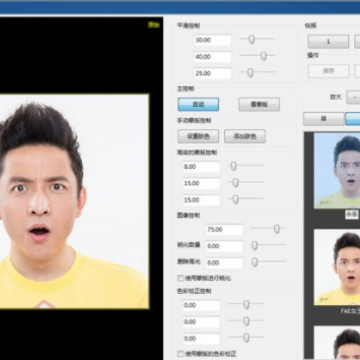Click the middle color correction slider
Image resolution: width=360 pixels, height=360 pixels.
[x=246, y=321]
